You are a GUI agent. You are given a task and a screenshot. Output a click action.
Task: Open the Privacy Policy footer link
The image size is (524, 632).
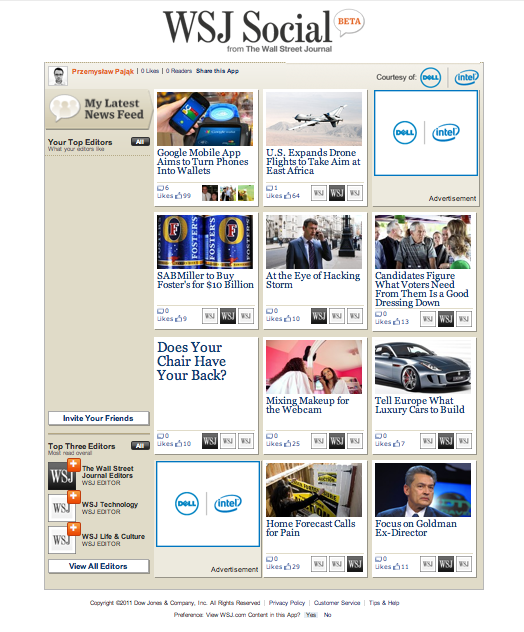coord(287,603)
